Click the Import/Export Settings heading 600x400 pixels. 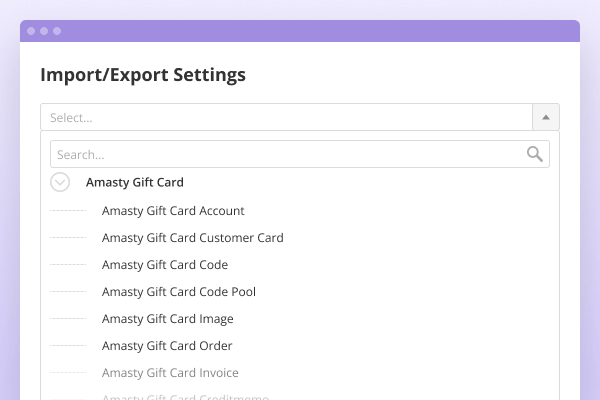click(x=143, y=75)
